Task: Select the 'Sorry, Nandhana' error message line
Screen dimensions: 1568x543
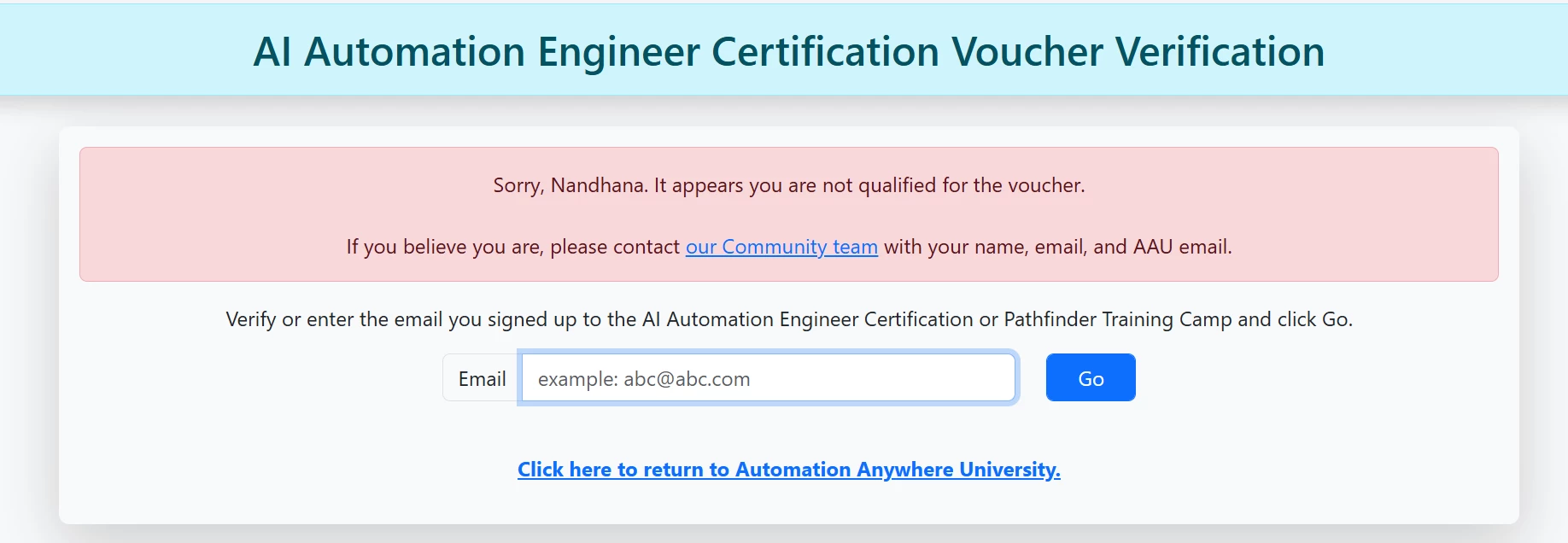Action: tap(789, 185)
